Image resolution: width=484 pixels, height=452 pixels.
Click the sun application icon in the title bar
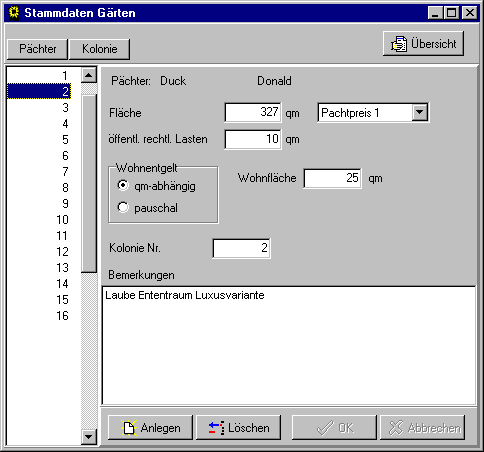click(x=14, y=13)
